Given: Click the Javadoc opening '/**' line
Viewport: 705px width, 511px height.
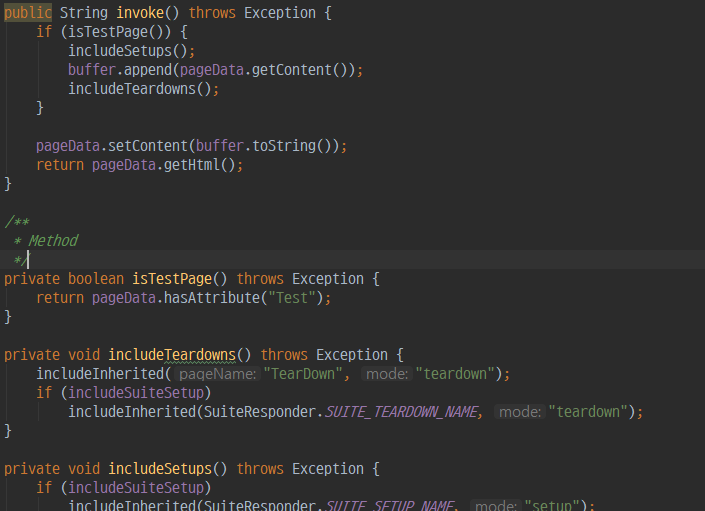Looking at the screenshot, I should tap(17, 222).
